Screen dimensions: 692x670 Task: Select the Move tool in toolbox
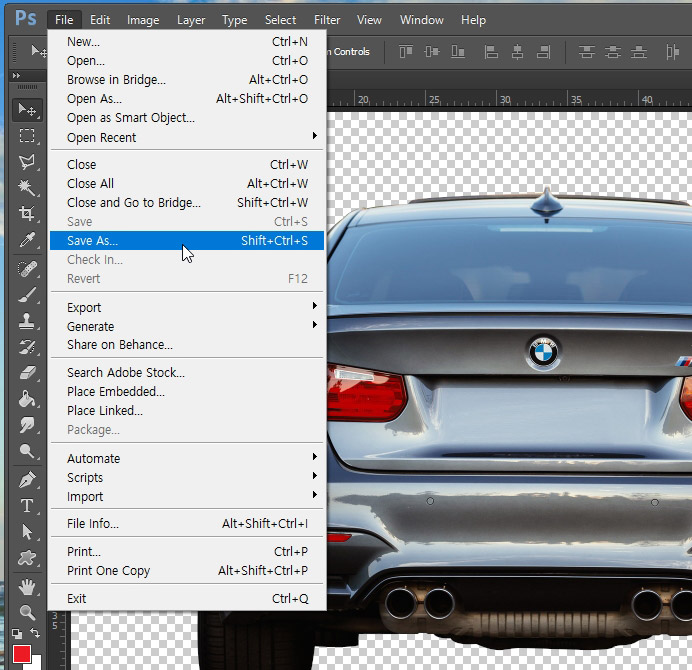[x=27, y=109]
